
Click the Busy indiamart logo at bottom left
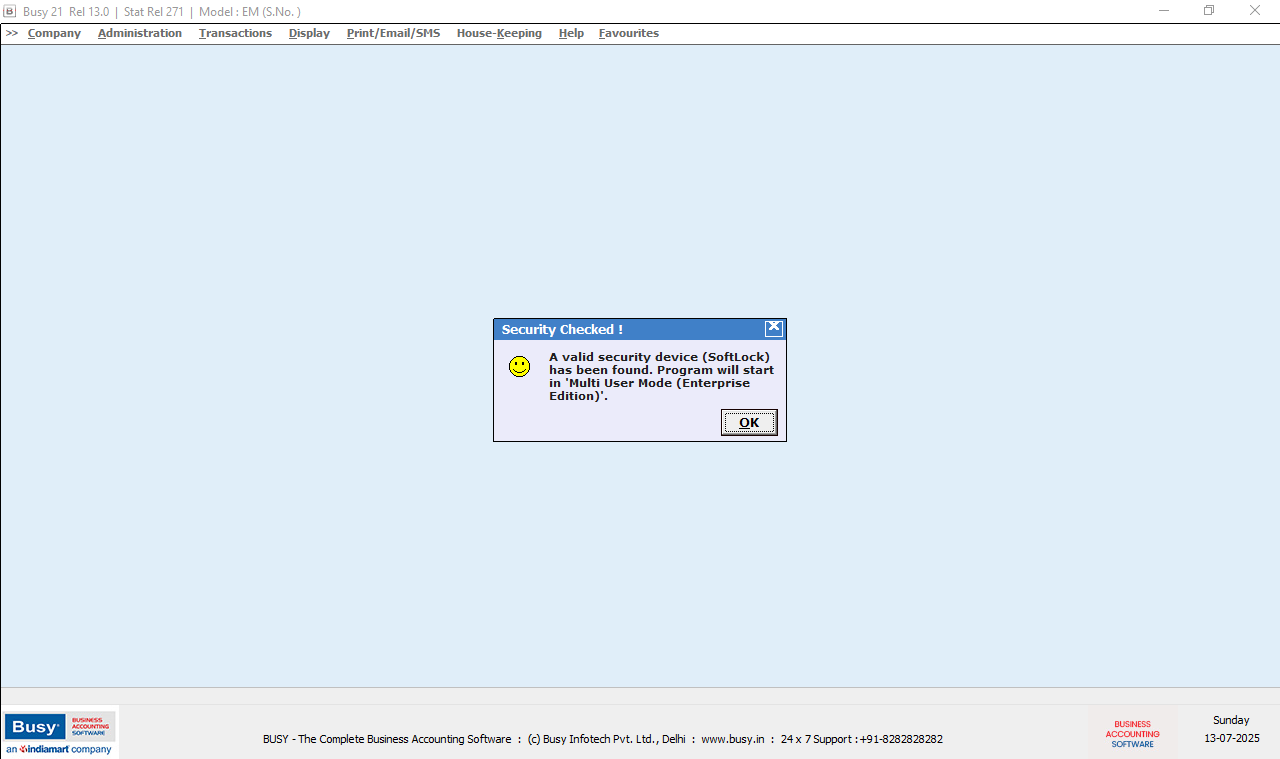coord(59,733)
